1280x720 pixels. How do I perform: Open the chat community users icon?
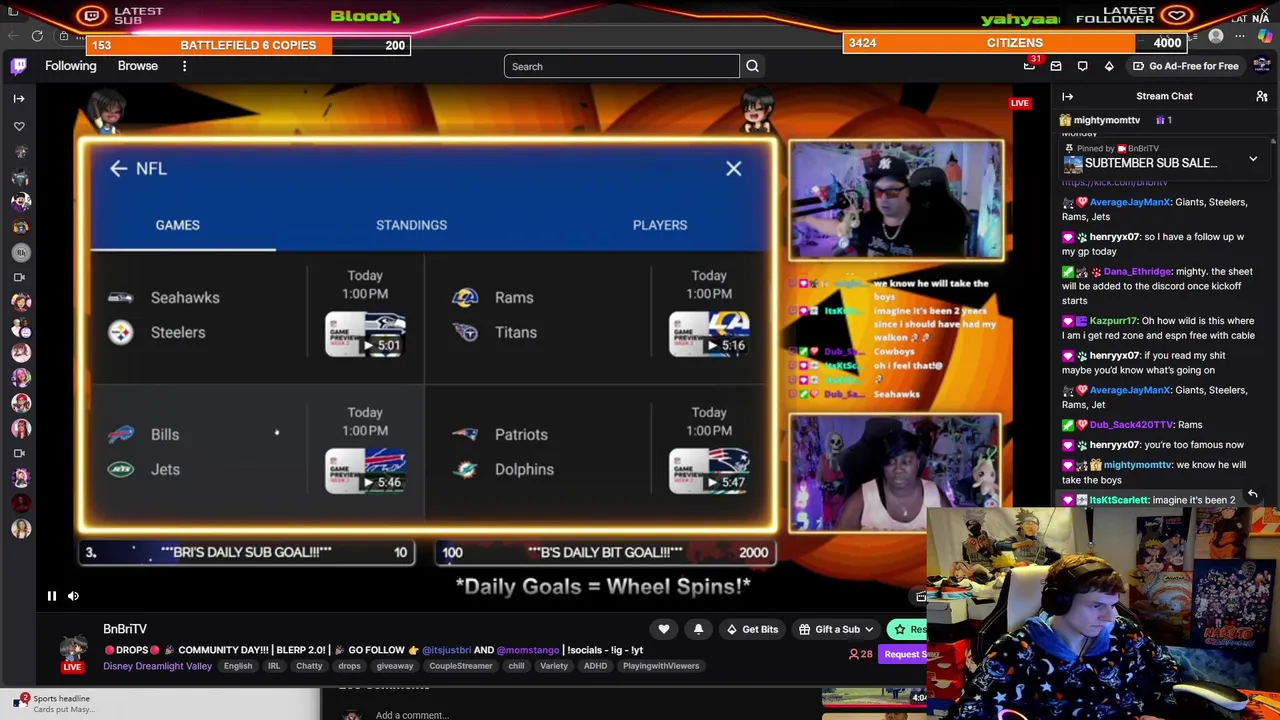(x=1262, y=96)
